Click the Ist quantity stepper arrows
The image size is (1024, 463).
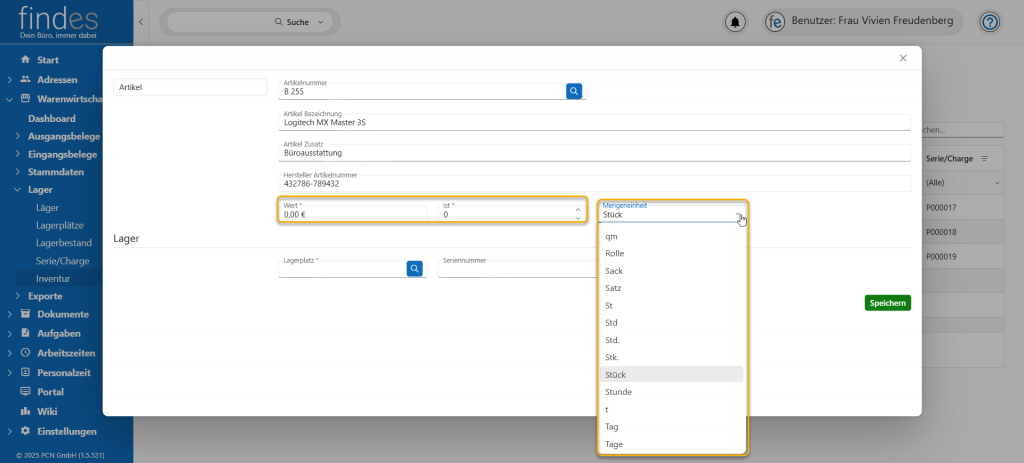[577, 214]
